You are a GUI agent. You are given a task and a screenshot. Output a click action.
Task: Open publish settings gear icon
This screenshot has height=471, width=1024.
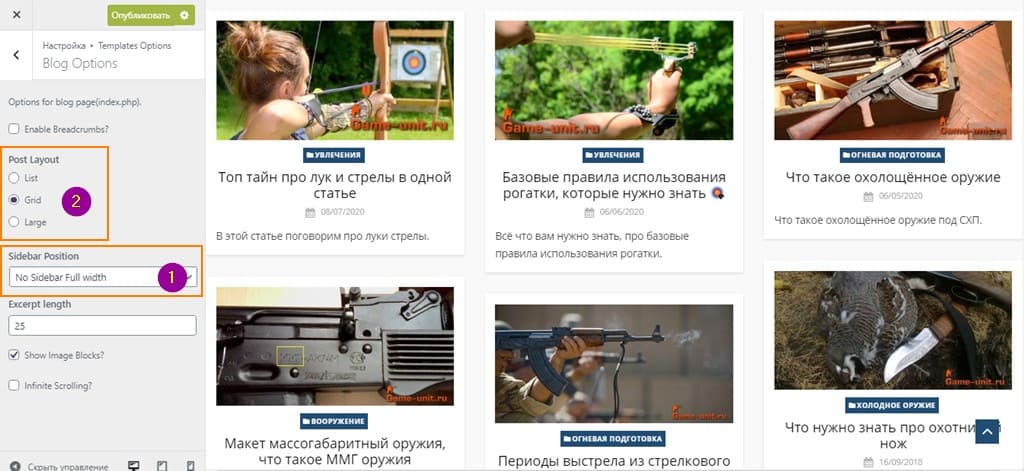[x=184, y=15]
